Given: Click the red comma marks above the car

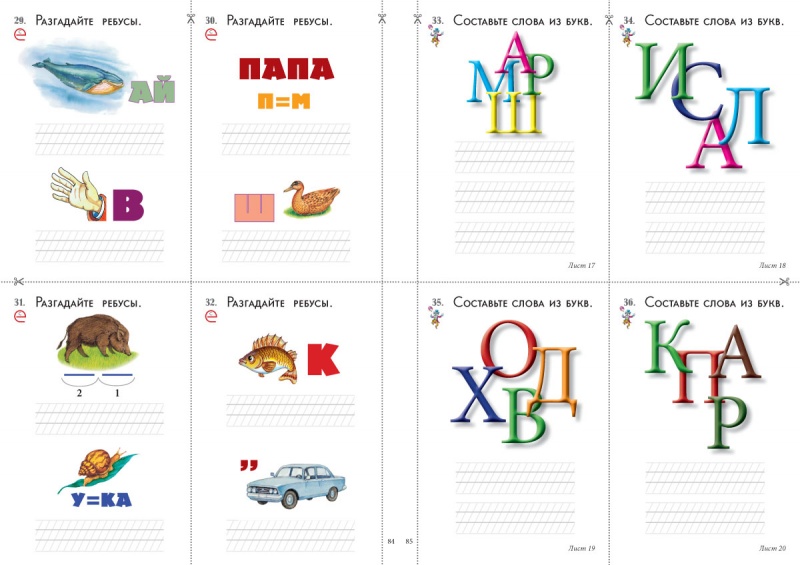Looking at the screenshot, I should 249,464.
